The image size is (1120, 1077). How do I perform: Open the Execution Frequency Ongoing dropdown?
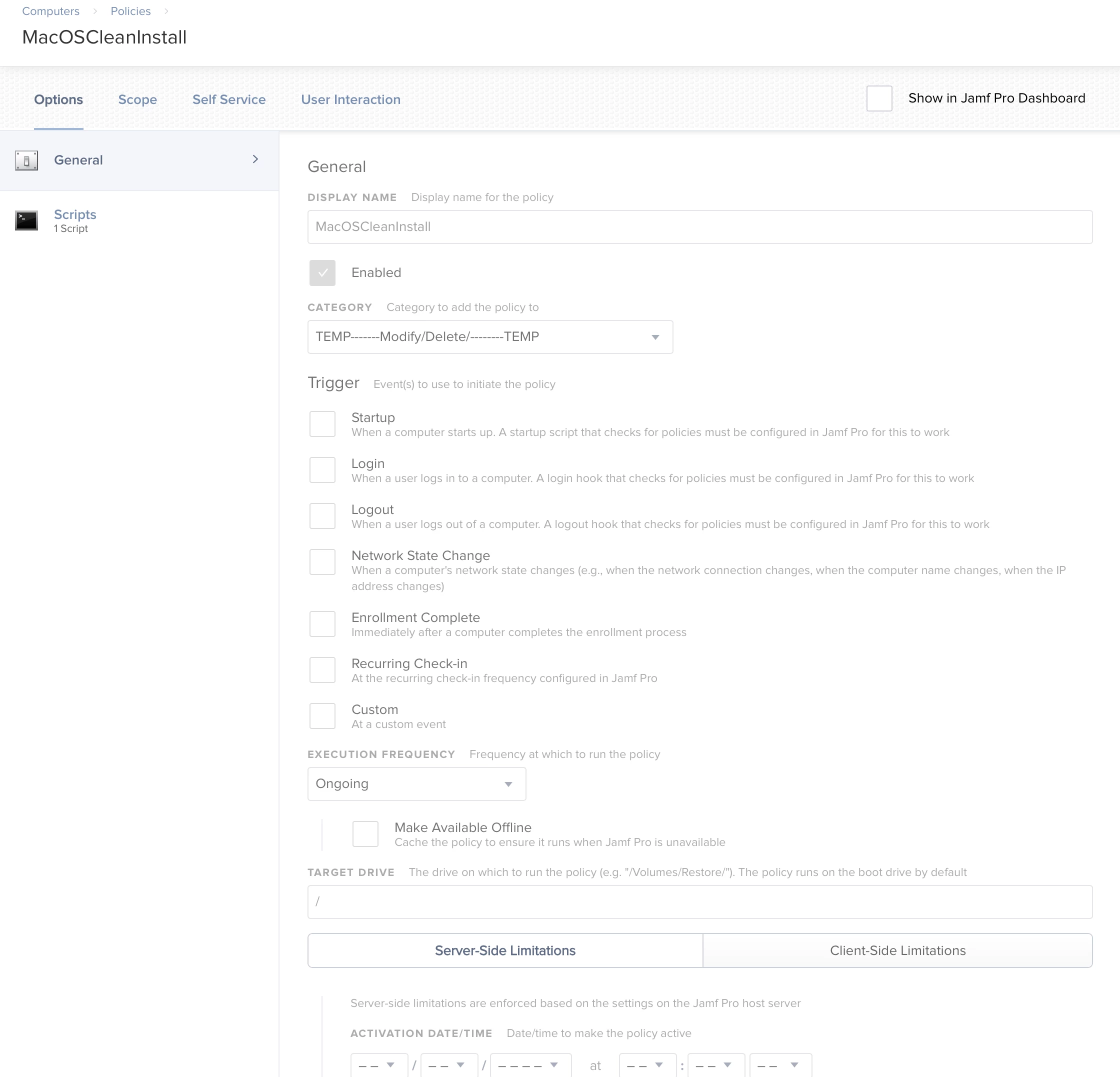point(416,784)
